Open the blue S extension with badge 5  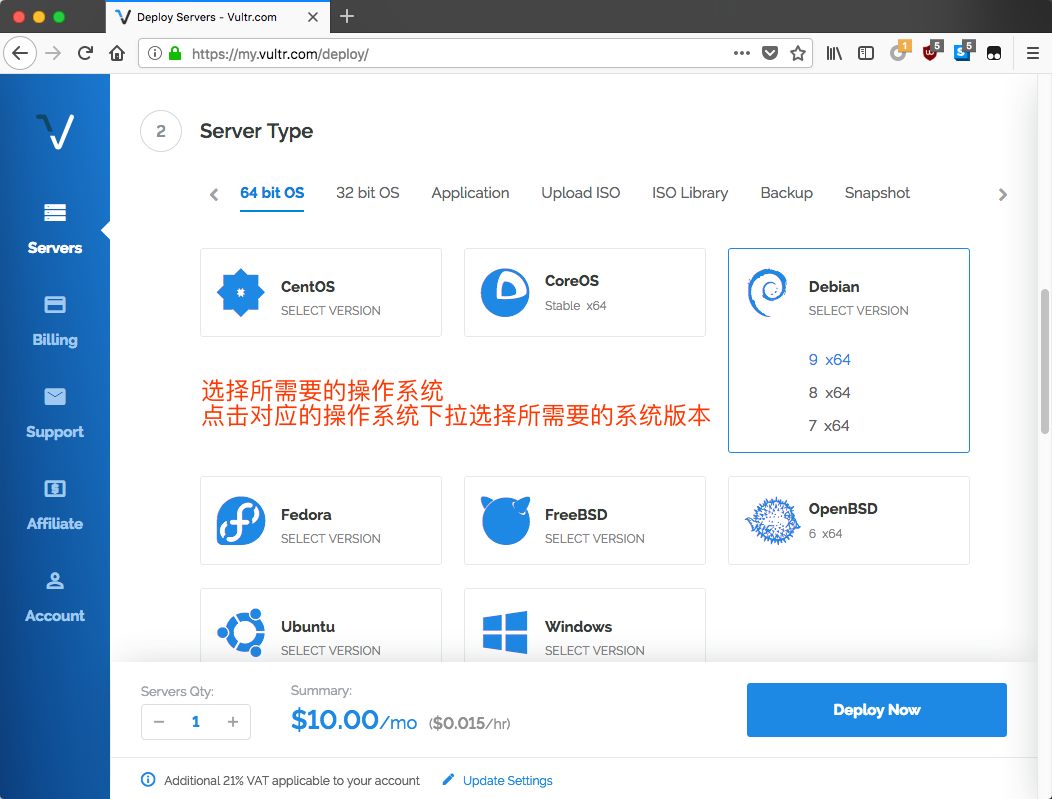[x=963, y=52]
